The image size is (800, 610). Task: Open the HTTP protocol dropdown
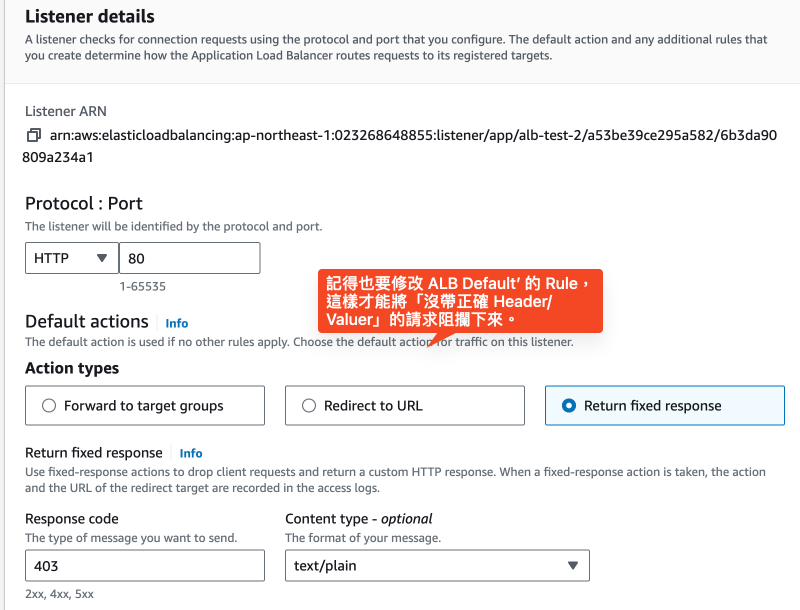coord(71,258)
